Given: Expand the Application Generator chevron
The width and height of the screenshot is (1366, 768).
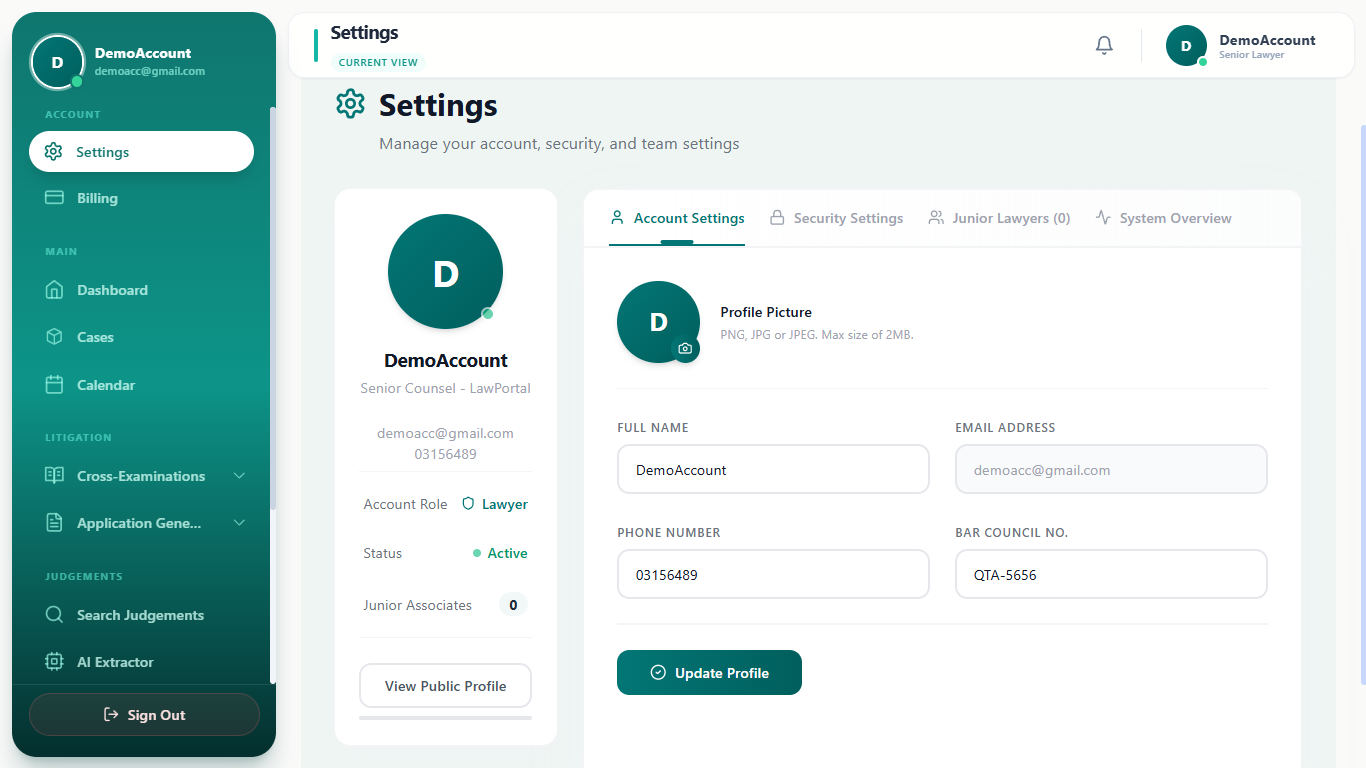Looking at the screenshot, I should pos(239,523).
